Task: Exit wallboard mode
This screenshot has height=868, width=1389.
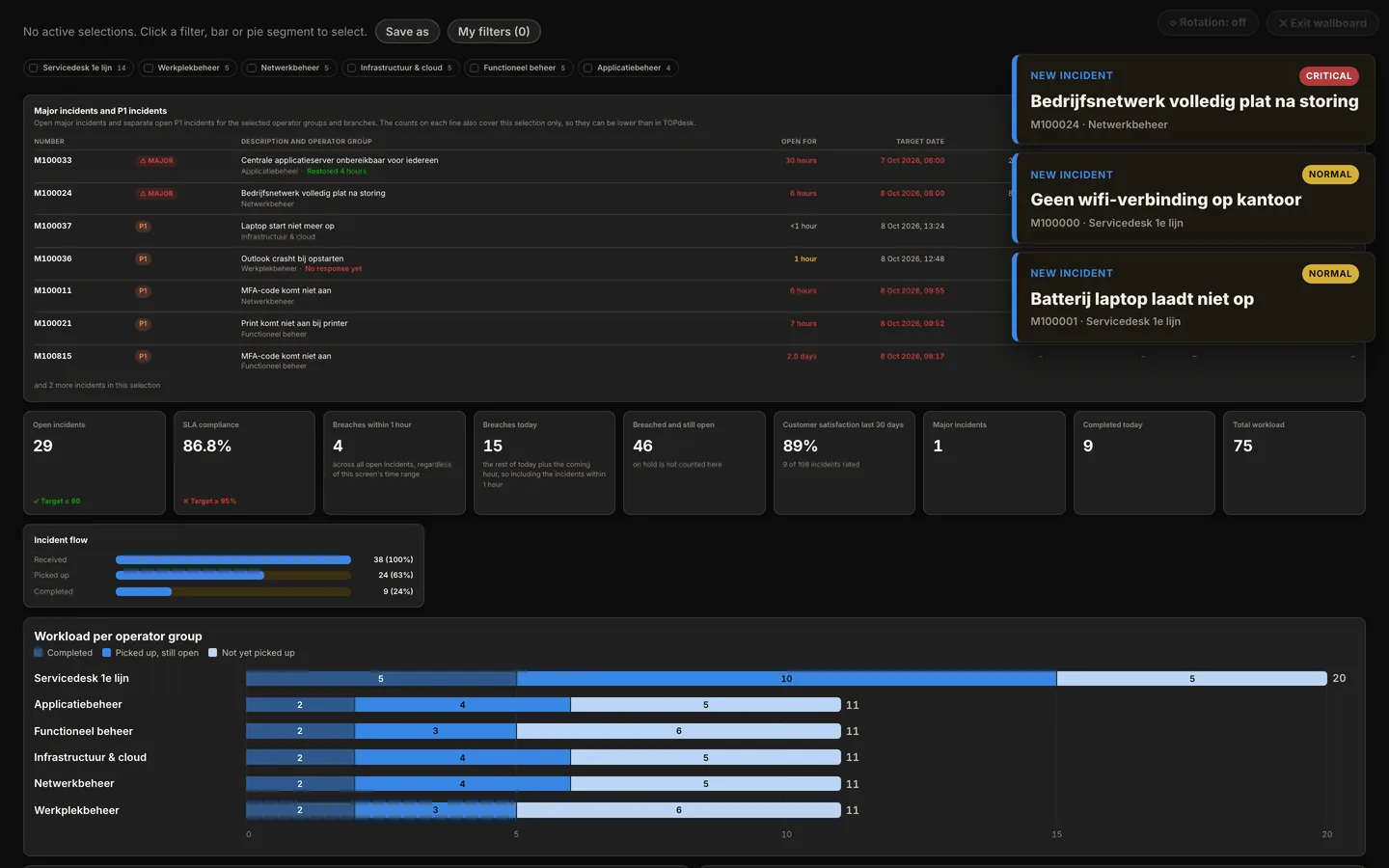Action: [1322, 22]
